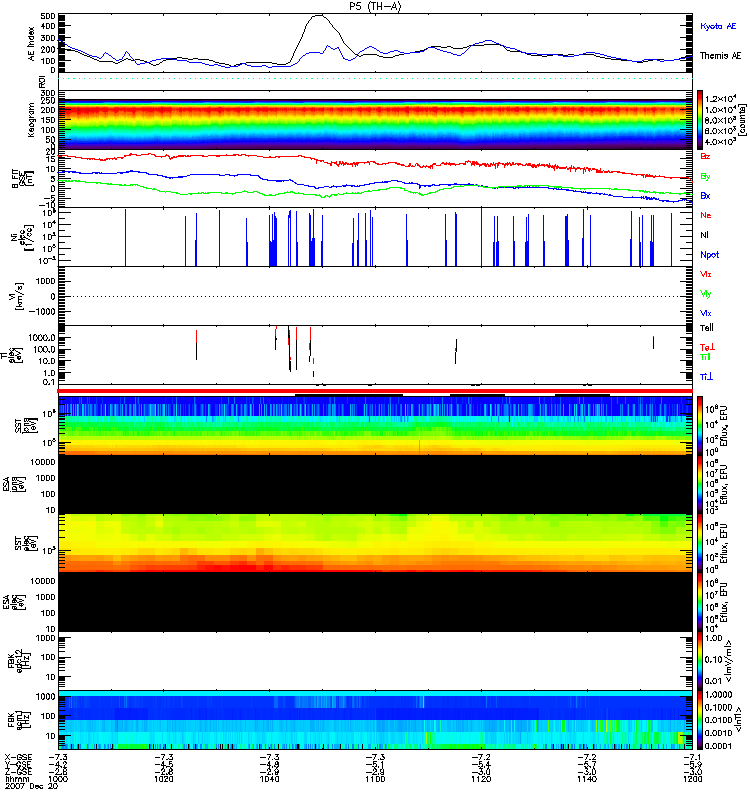The height and width of the screenshot is (800, 750).
Task: Click the [counts] colorbar unit label
Action: coord(743,120)
